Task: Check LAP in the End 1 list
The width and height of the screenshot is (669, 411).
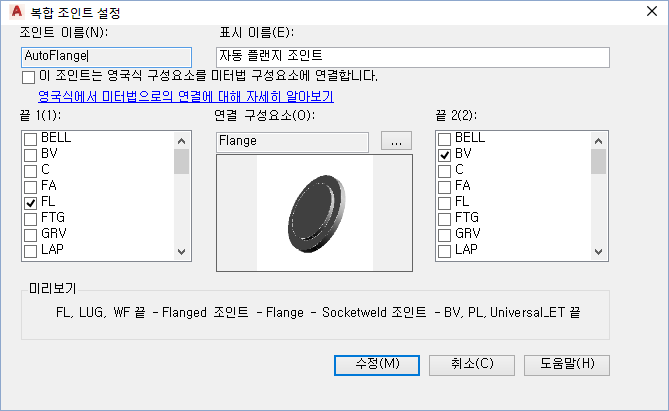Action: coord(31,249)
